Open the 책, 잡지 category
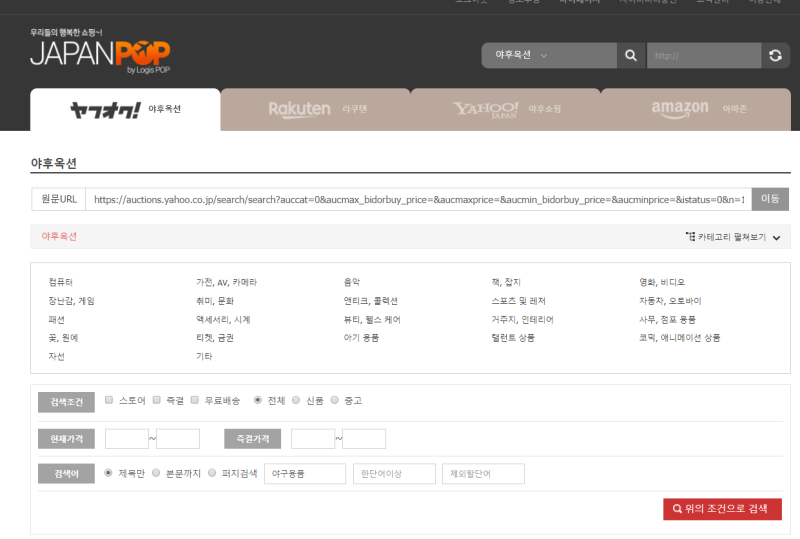The image size is (800, 539). [x=506, y=282]
